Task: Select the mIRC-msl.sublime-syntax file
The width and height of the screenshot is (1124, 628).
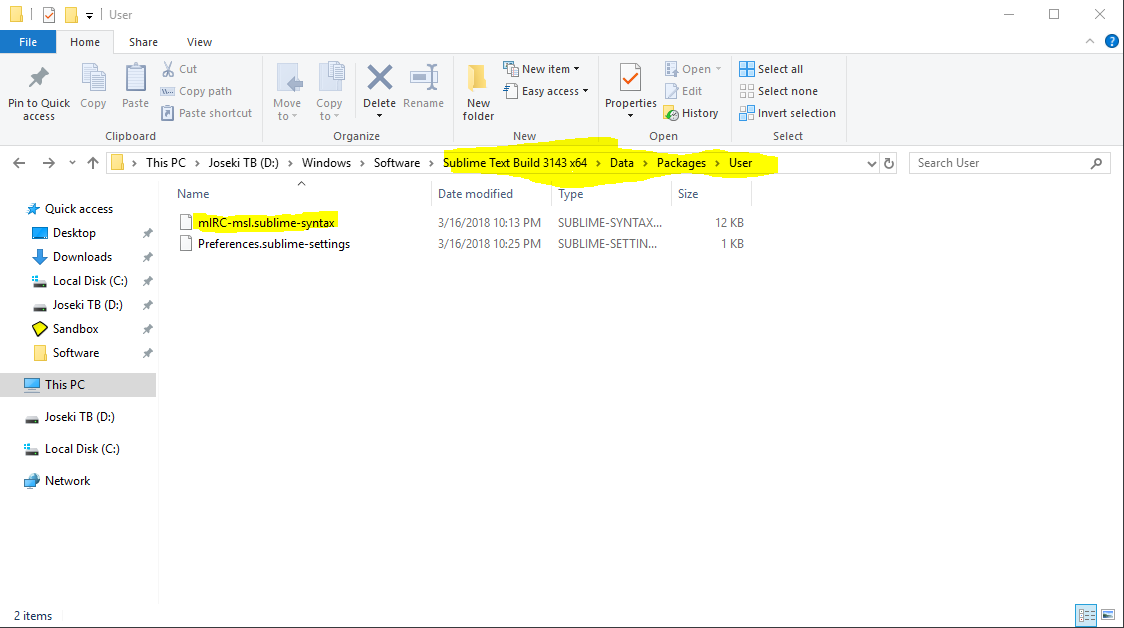Action: tap(266, 223)
